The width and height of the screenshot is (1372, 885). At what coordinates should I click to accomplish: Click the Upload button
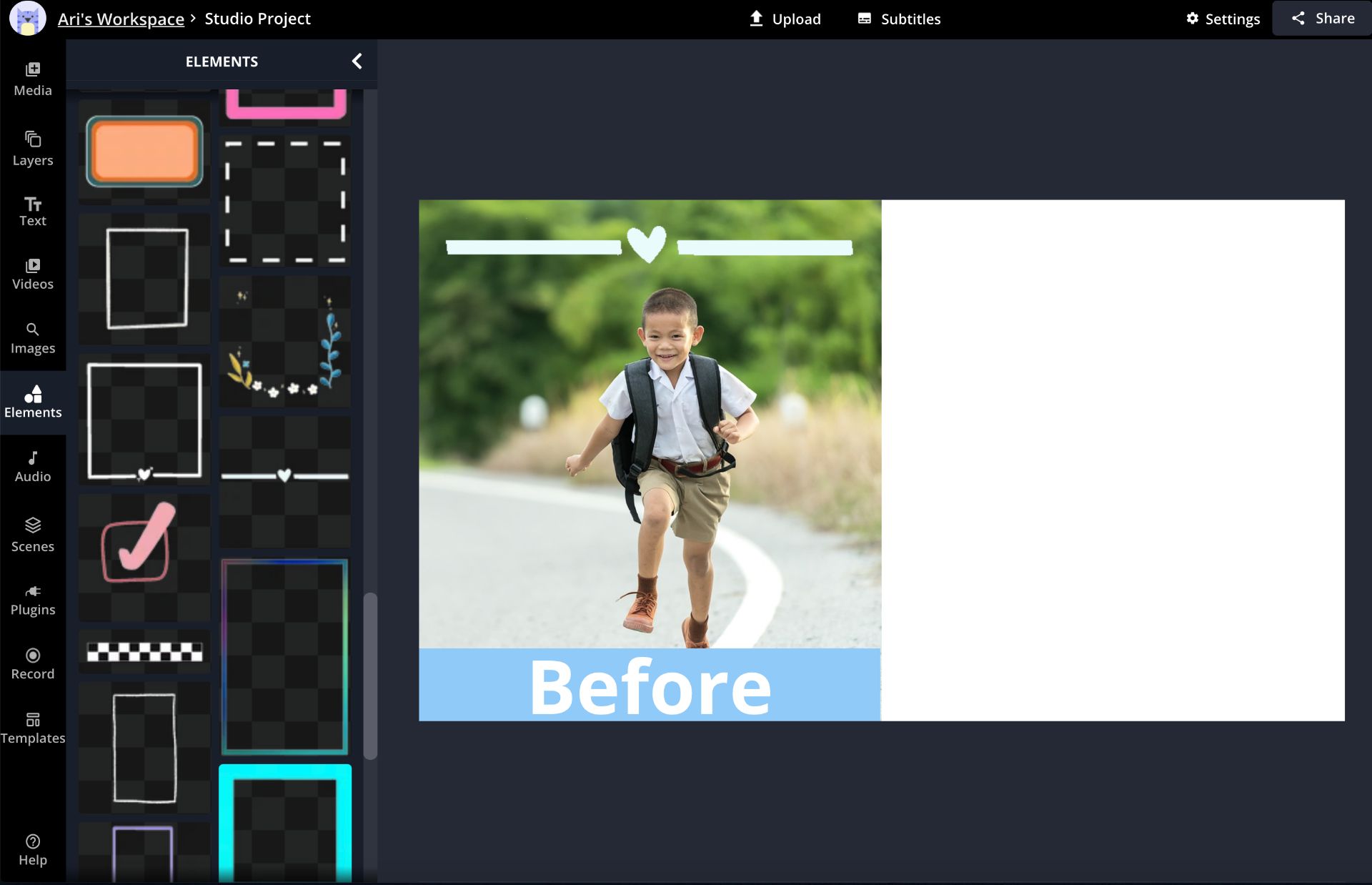(x=785, y=19)
